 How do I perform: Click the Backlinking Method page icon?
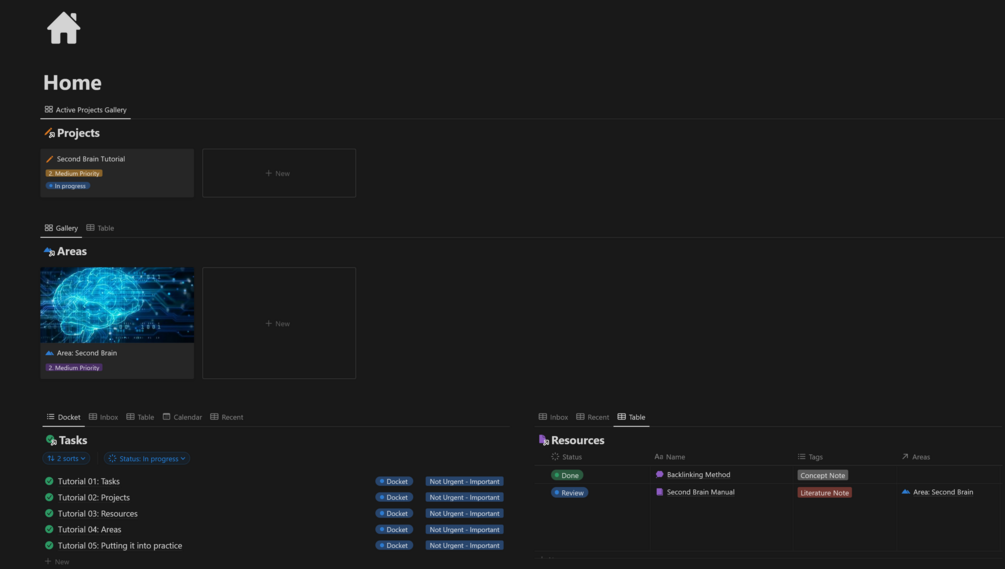(x=660, y=475)
